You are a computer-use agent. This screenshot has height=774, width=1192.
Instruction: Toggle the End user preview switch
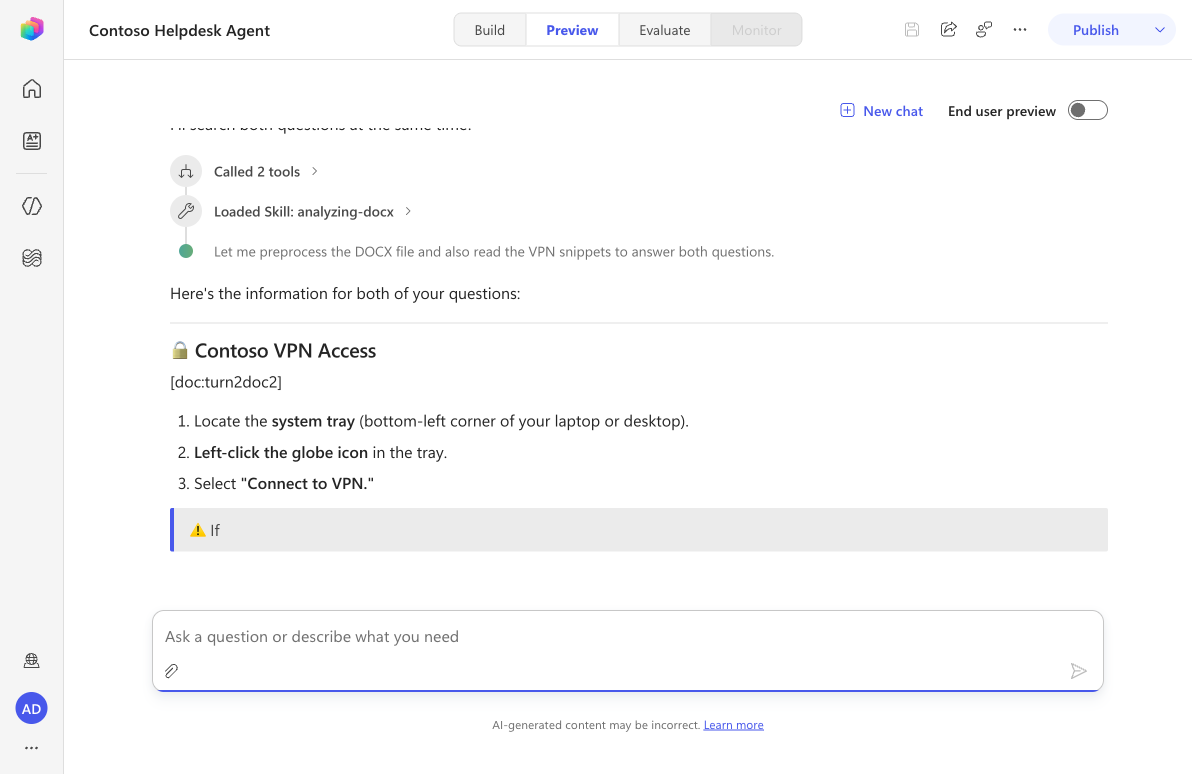point(1087,110)
